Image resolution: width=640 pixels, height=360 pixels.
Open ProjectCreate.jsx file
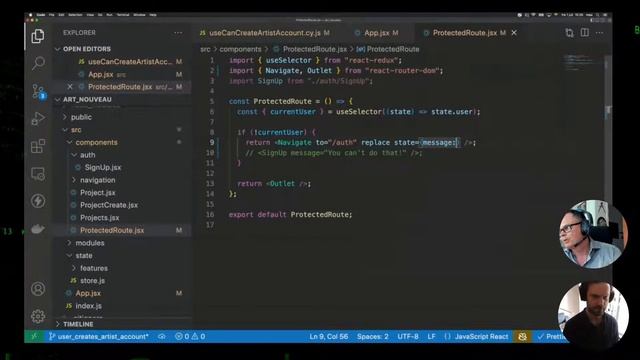click(109, 205)
